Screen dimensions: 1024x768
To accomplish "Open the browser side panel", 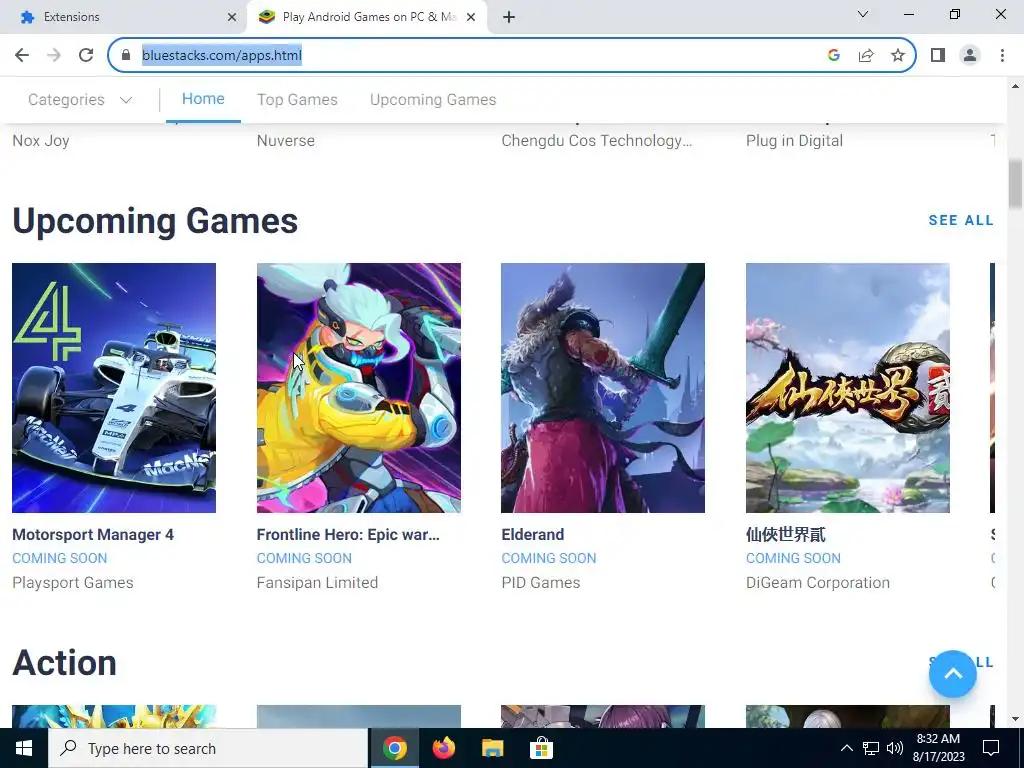I will point(938,56).
